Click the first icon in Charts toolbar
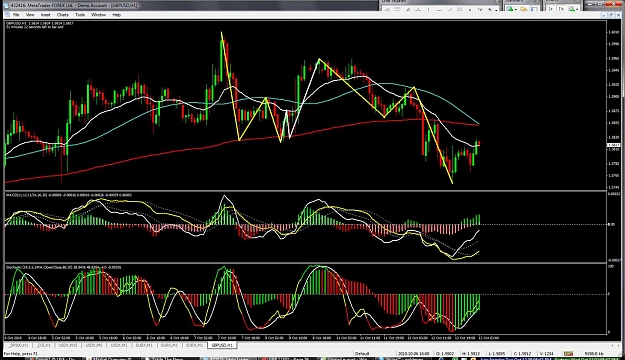Viewport: 625px width, 360px height. [550, 9]
